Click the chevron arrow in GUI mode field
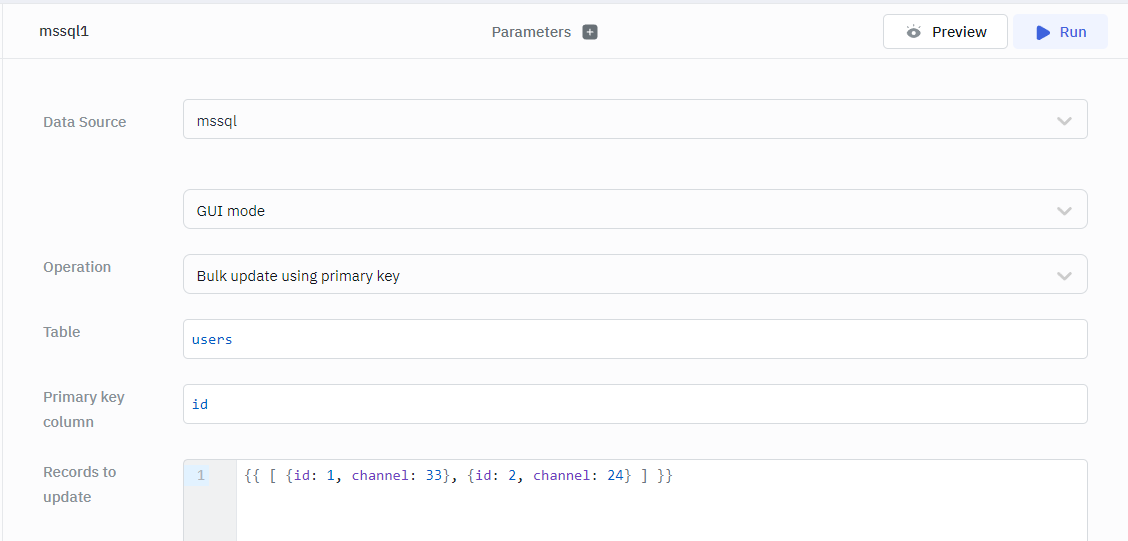1128x541 pixels. pyautogui.click(x=1064, y=211)
